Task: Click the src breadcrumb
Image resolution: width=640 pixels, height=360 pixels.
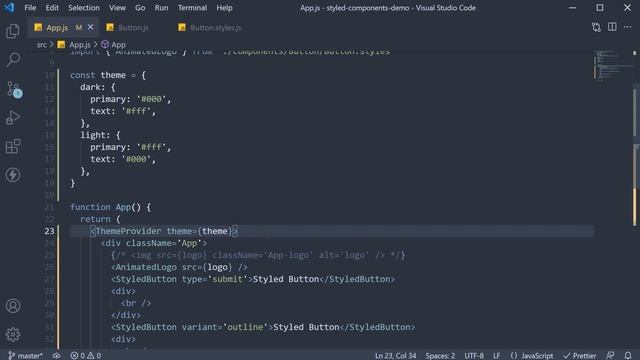Action: coord(42,44)
